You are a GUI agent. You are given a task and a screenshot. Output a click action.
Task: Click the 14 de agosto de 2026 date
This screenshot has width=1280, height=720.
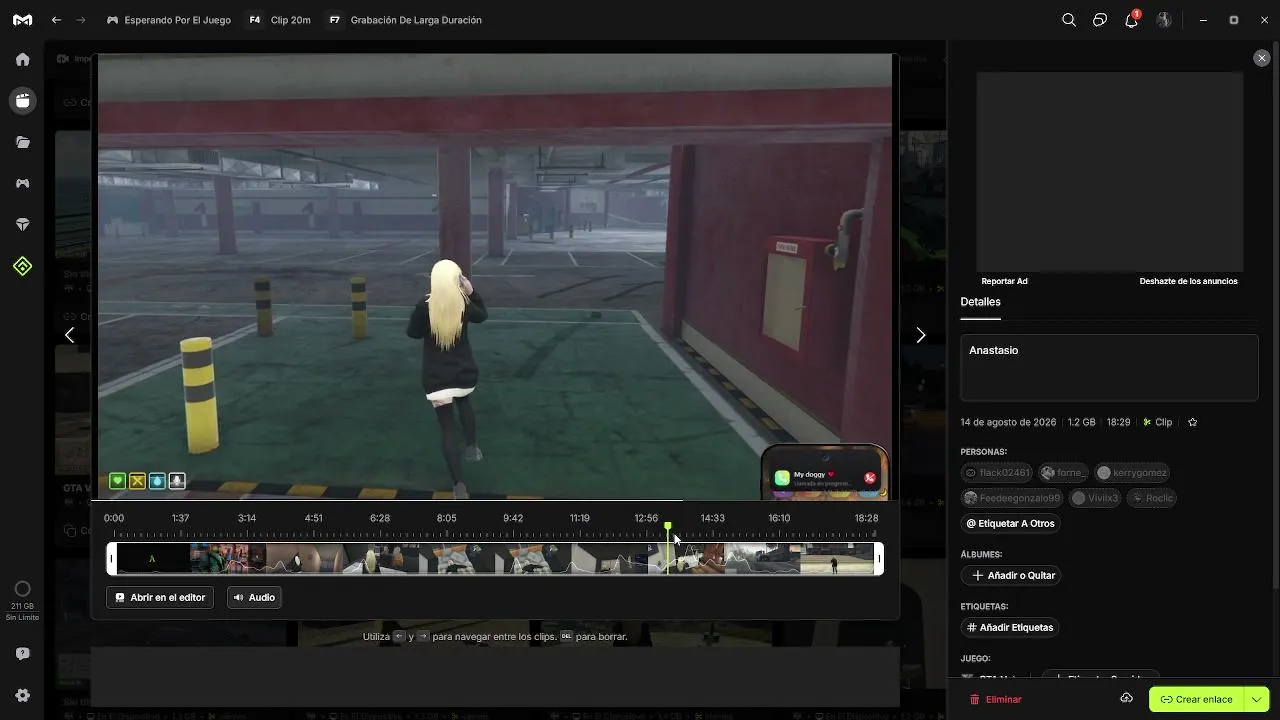pyautogui.click(x=1008, y=422)
